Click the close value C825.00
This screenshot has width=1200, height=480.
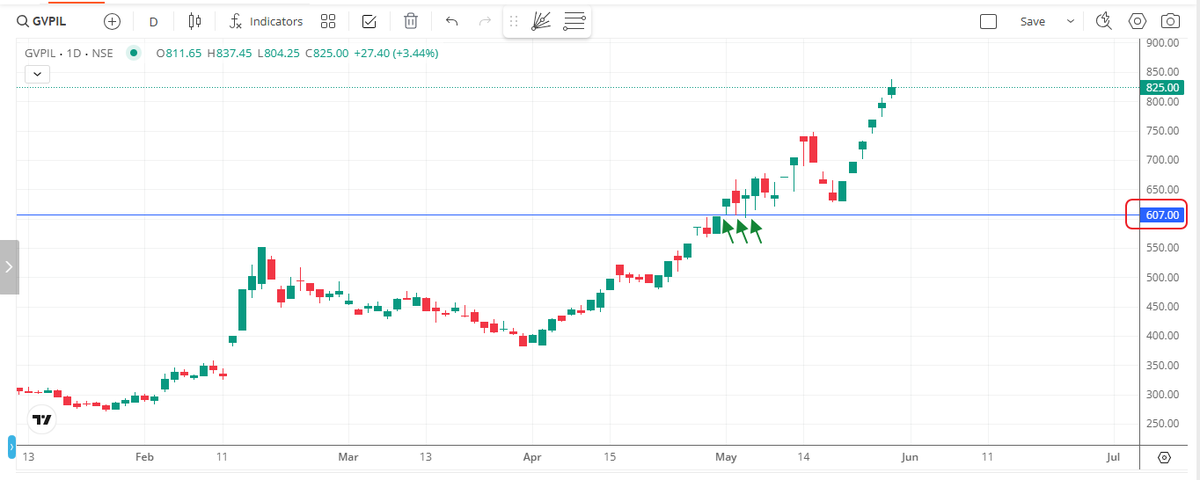click(327, 53)
